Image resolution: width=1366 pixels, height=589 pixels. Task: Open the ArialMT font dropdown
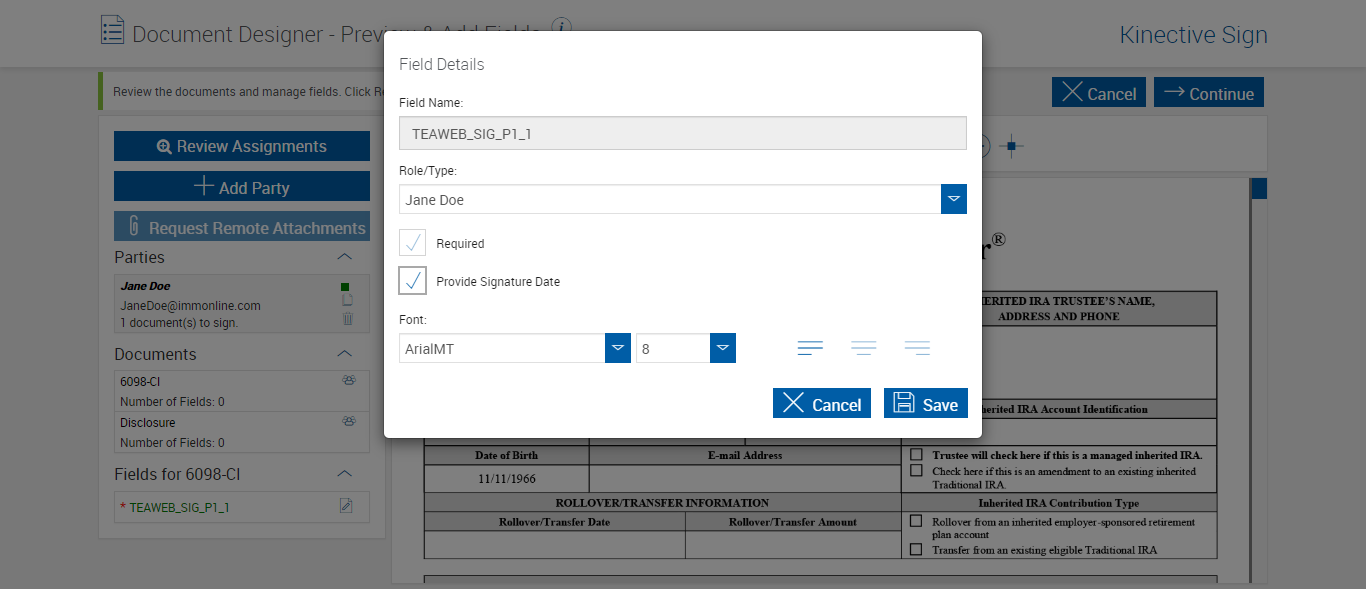(x=618, y=348)
